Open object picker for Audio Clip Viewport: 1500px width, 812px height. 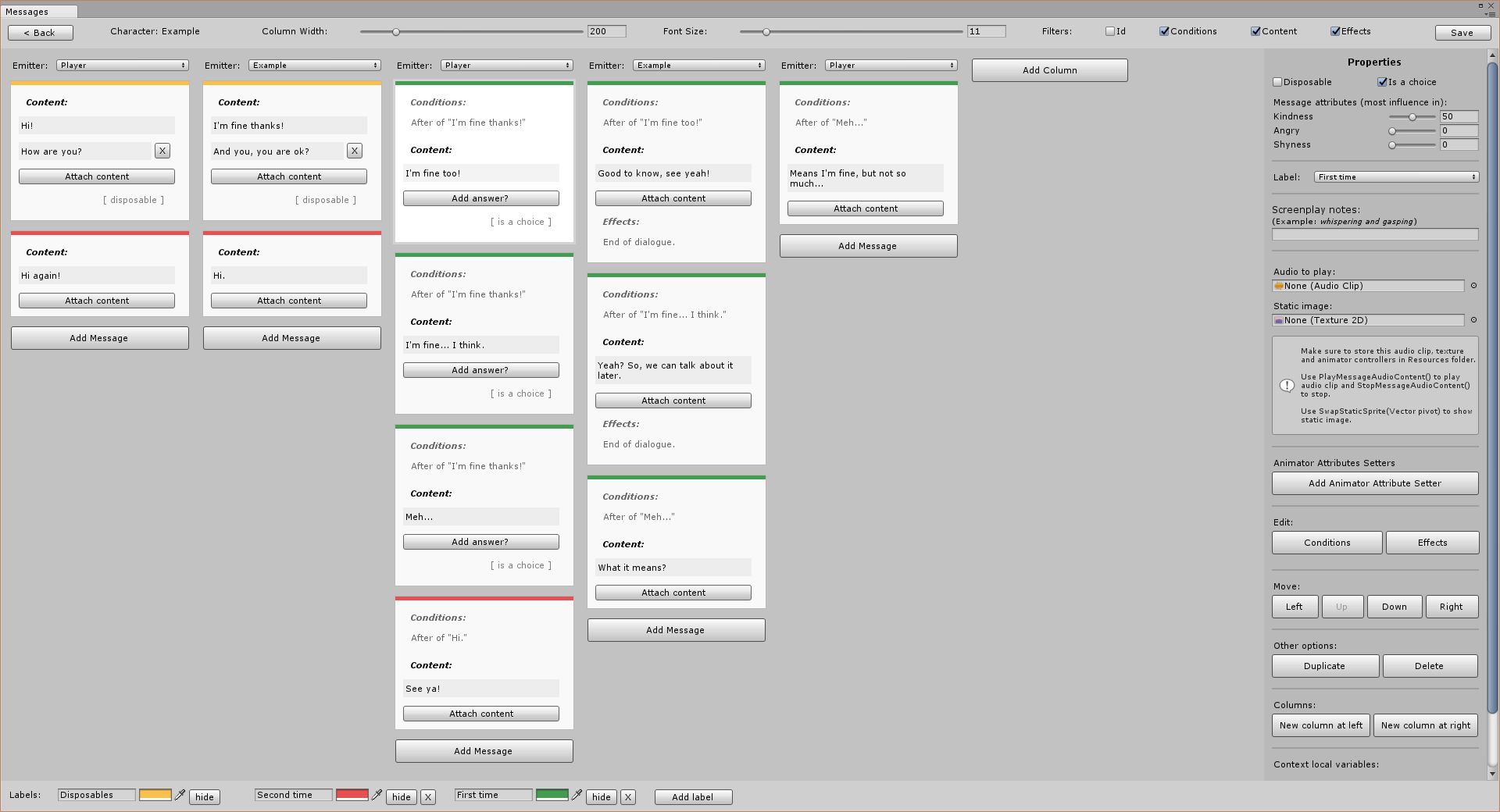coord(1474,286)
